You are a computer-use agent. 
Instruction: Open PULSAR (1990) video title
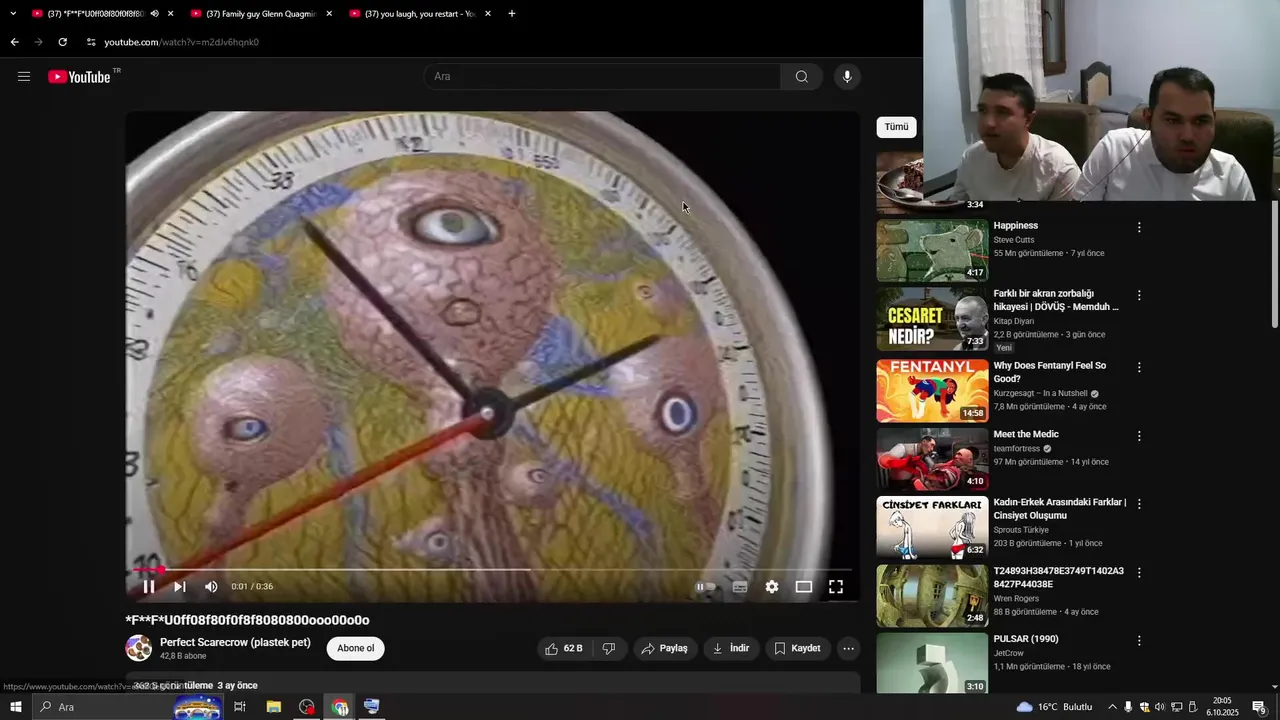pyautogui.click(x=1026, y=639)
